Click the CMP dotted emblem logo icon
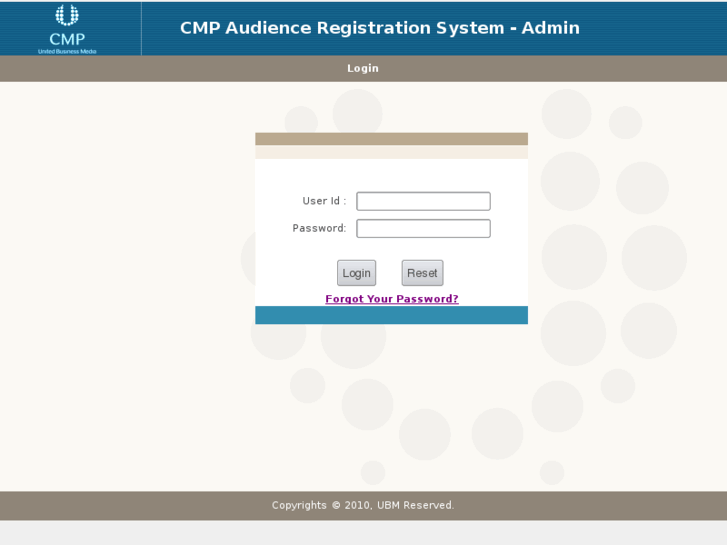The image size is (727, 545). pyautogui.click(x=67, y=15)
